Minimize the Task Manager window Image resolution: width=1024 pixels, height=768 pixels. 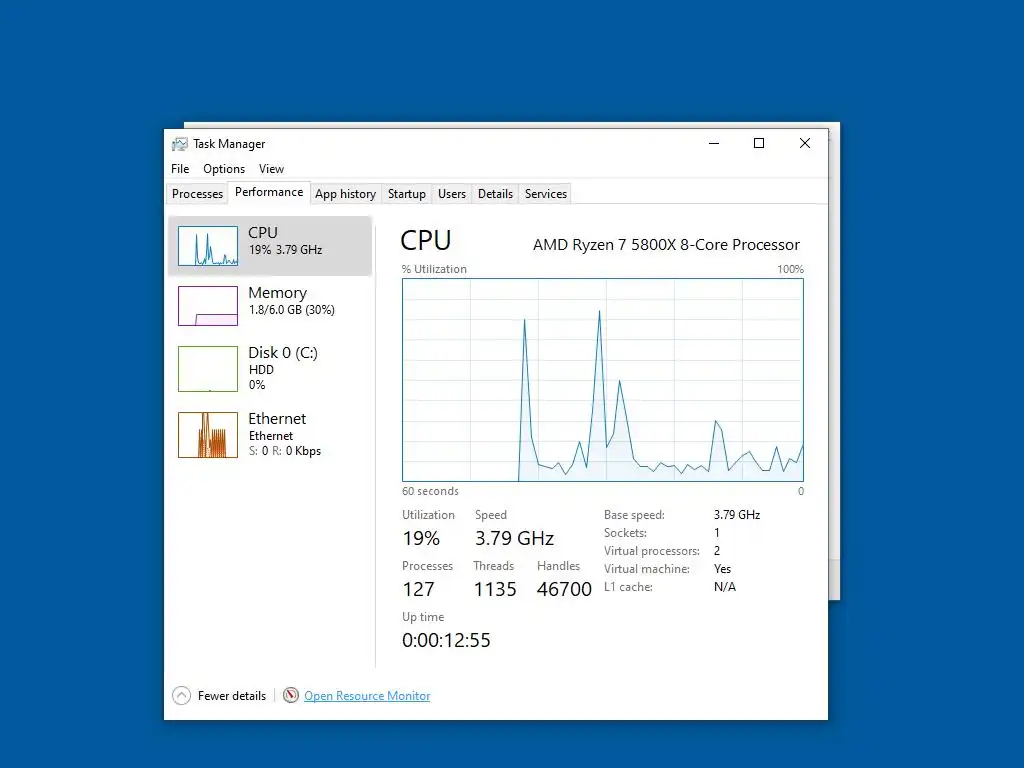(x=714, y=144)
